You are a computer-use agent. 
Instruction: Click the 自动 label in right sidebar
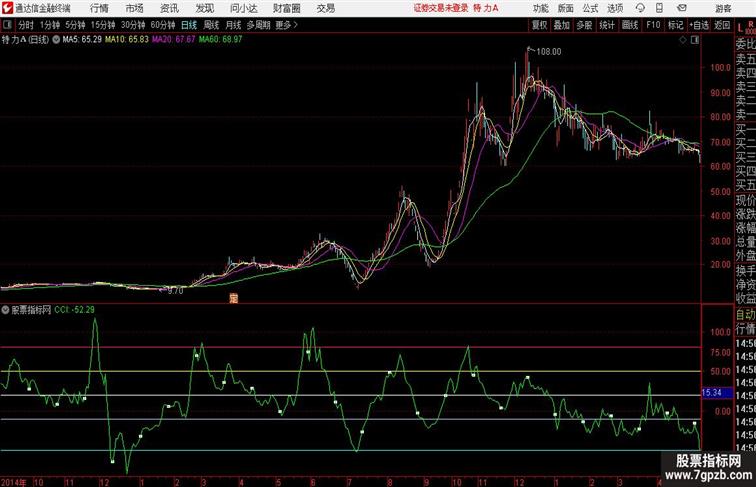[745, 315]
